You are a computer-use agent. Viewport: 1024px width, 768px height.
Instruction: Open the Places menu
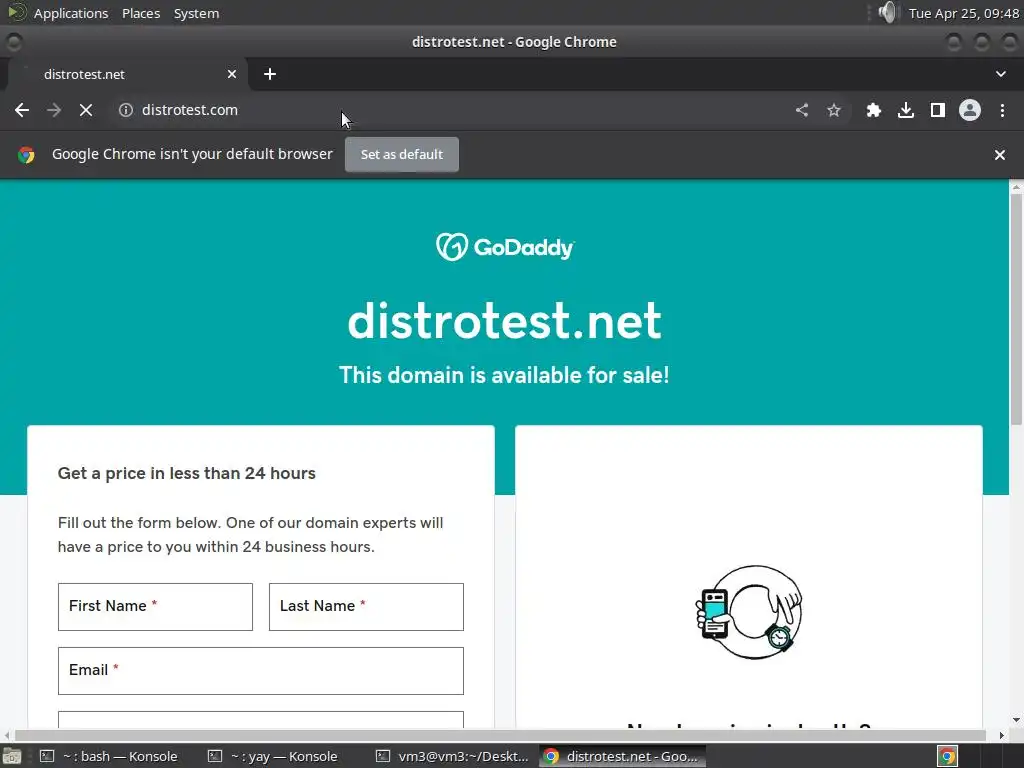pos(141,13)
